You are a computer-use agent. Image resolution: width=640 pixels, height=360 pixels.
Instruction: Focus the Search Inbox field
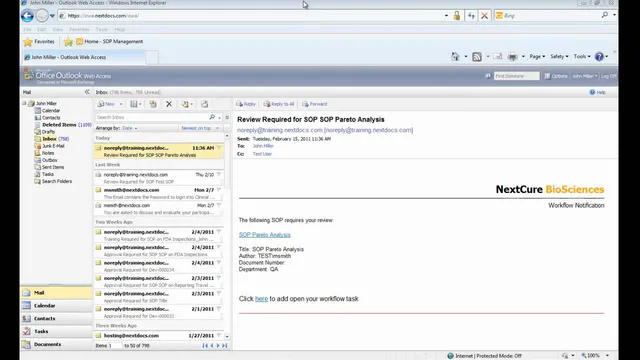click(x=153, y=117)
